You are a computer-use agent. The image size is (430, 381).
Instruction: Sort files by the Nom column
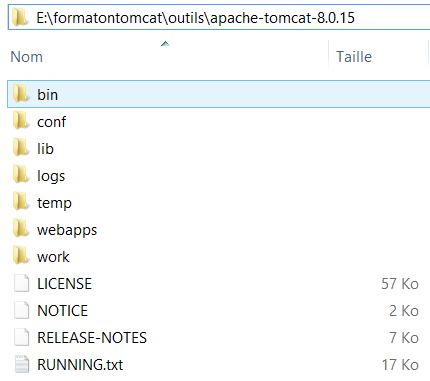click(27, 57)
